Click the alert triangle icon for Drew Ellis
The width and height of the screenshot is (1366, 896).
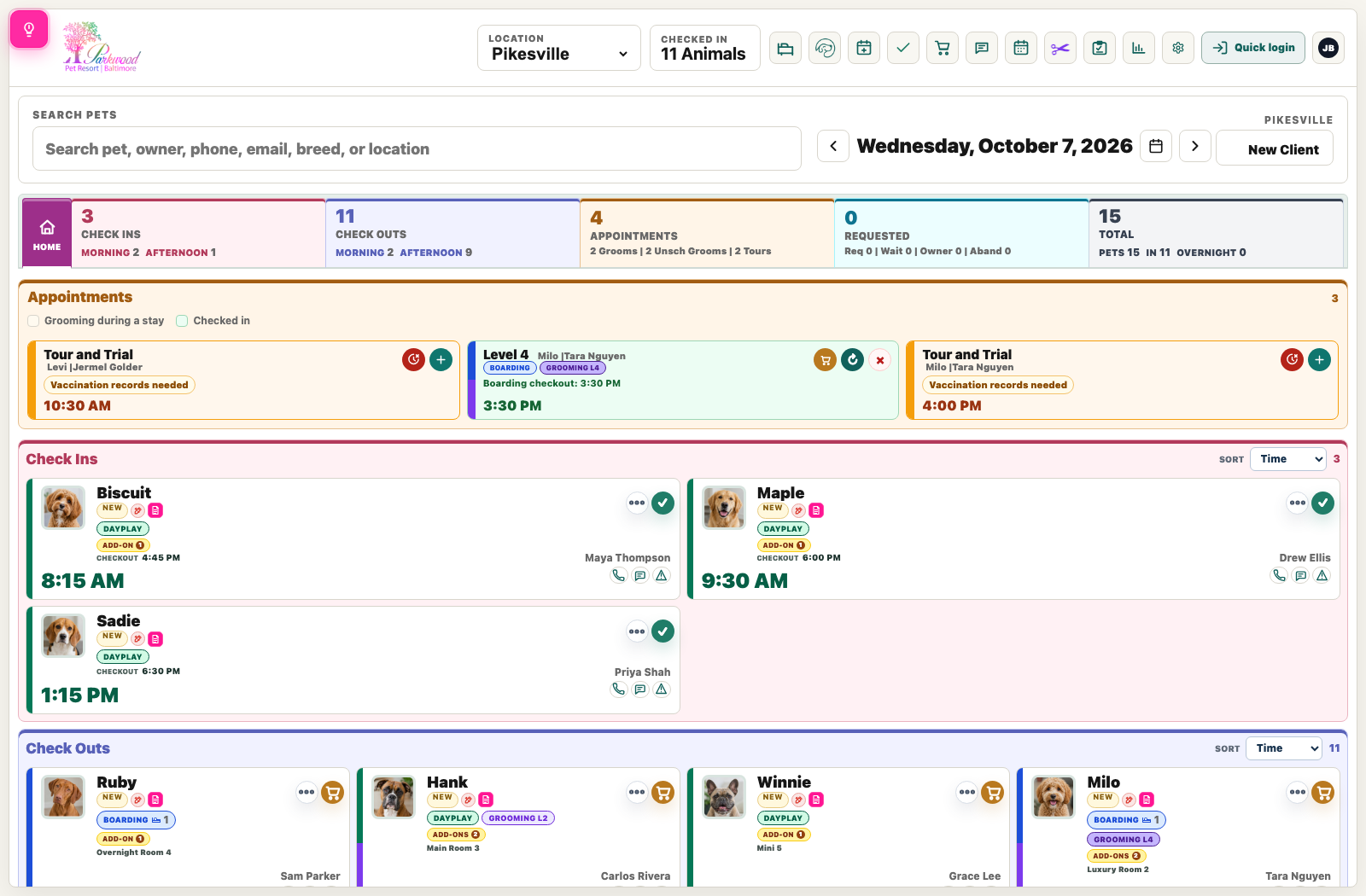click(1322, 575)
